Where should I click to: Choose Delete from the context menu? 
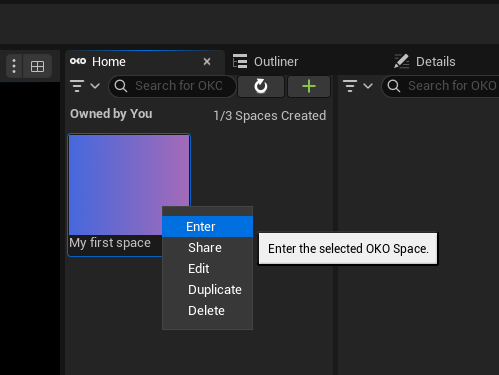tap(207, 311)
